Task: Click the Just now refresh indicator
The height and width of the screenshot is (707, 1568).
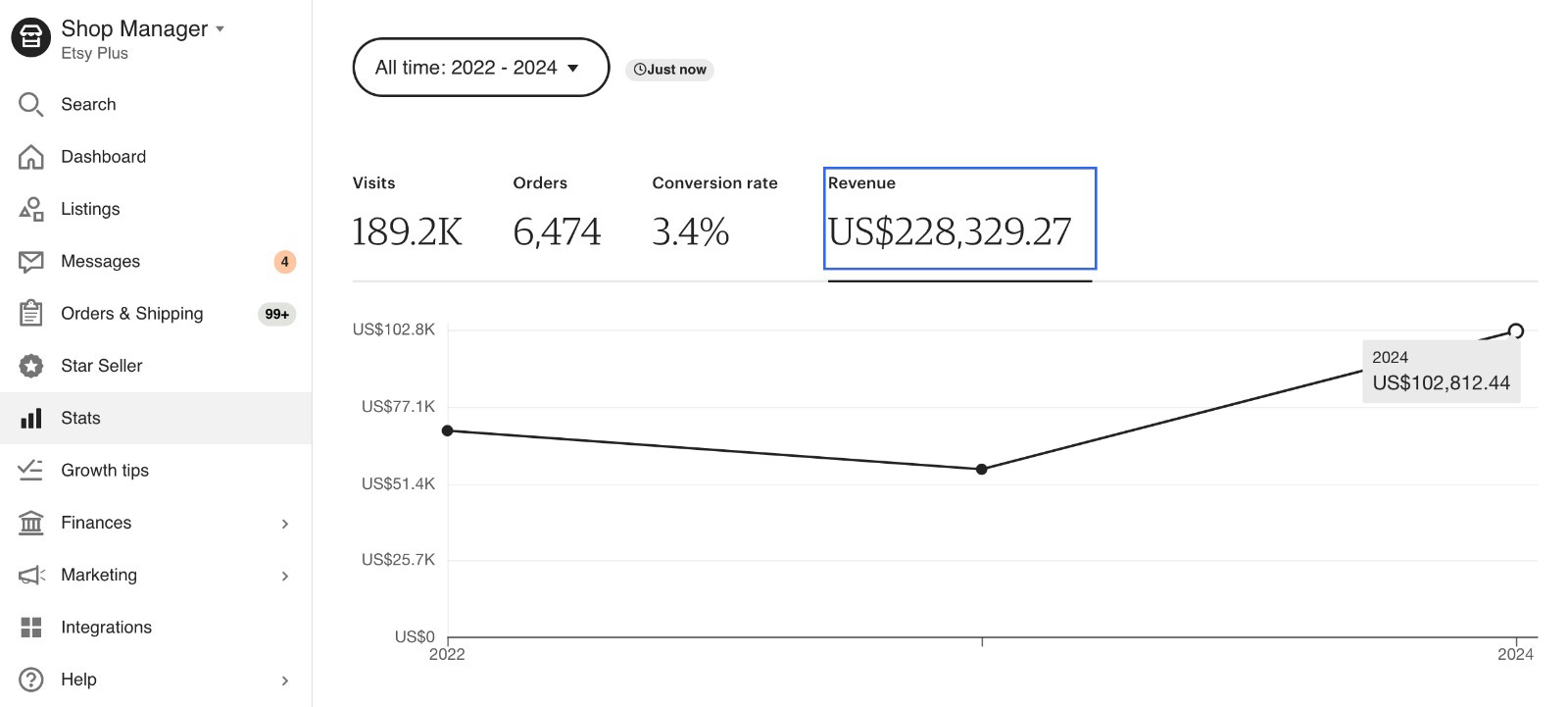Action: tap(669, 70)
